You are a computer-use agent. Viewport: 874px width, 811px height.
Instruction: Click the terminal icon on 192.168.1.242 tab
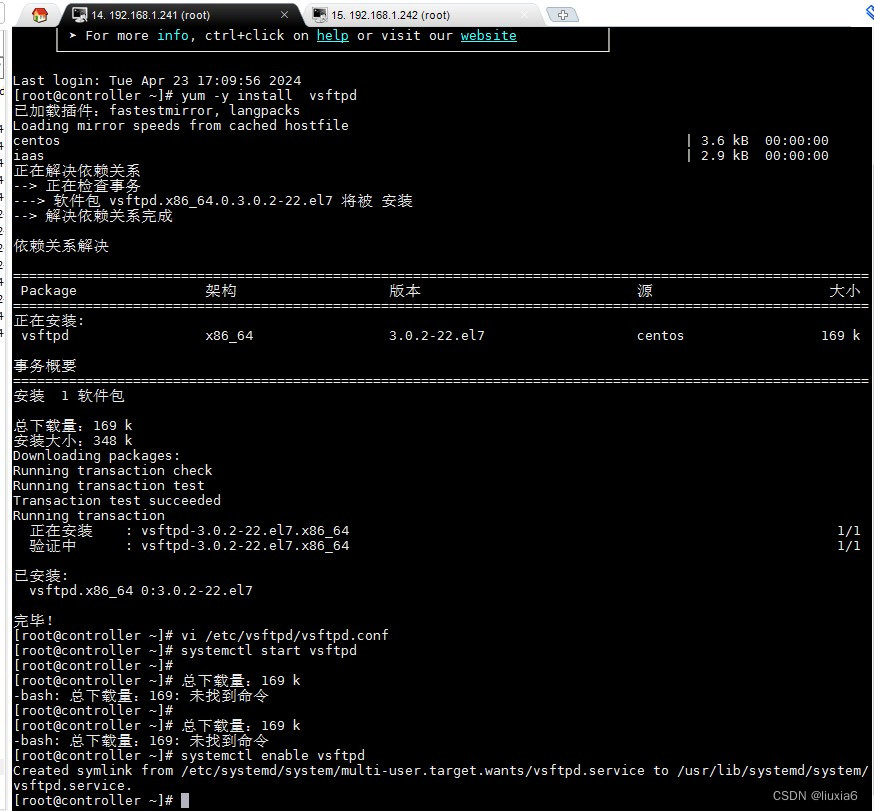click(319, 15)
